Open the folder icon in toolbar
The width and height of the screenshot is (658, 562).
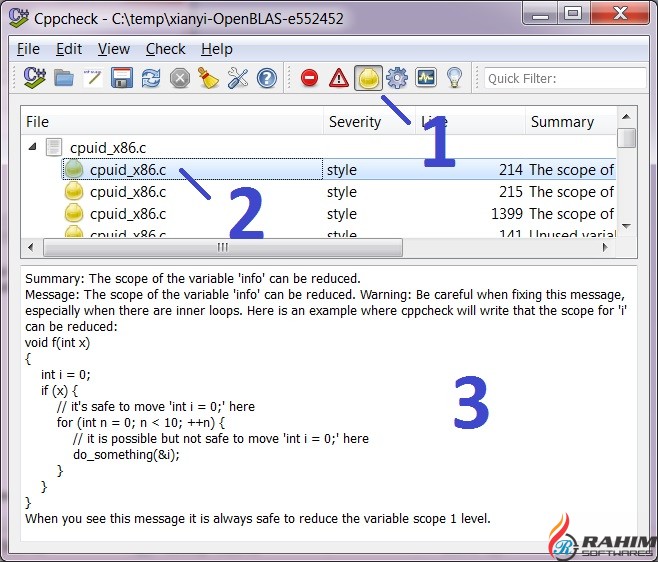[64, 78]
